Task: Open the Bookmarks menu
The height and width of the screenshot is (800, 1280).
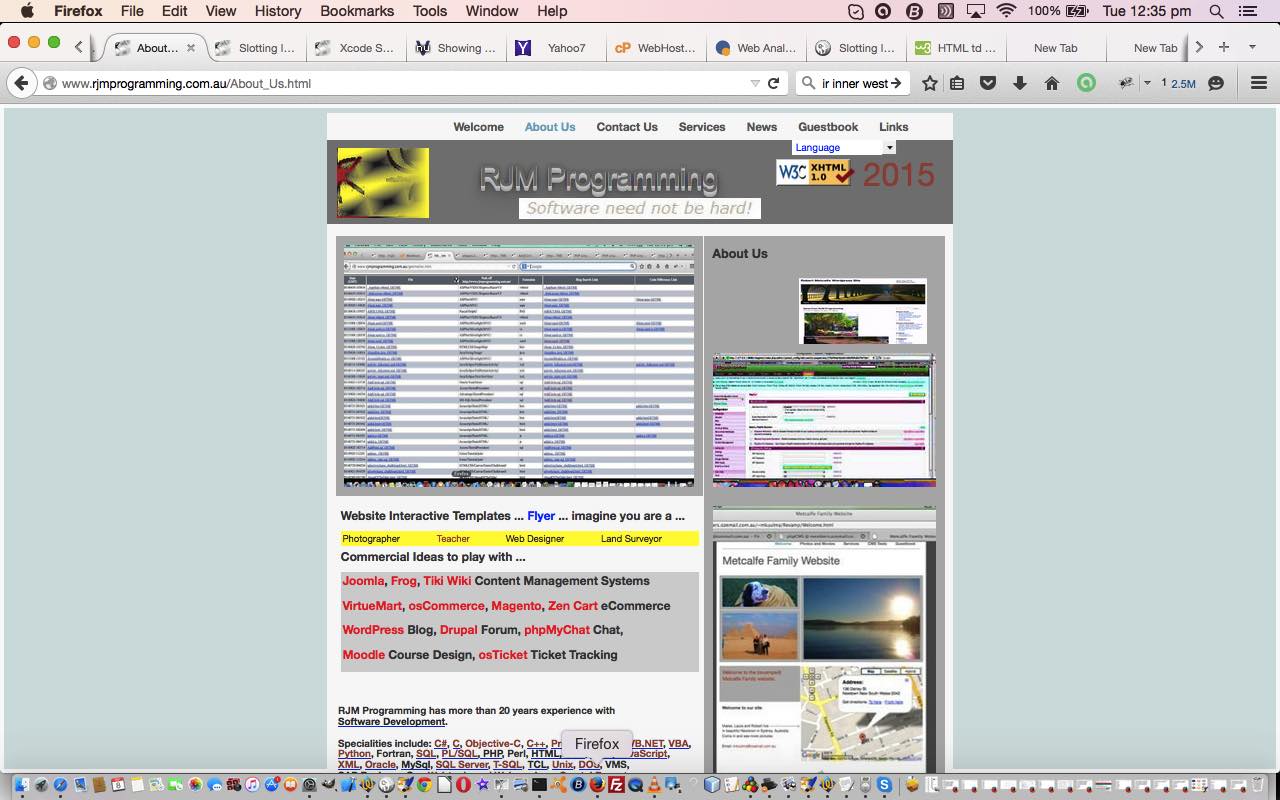Action: pyautogui.click(x=357, y=11)
